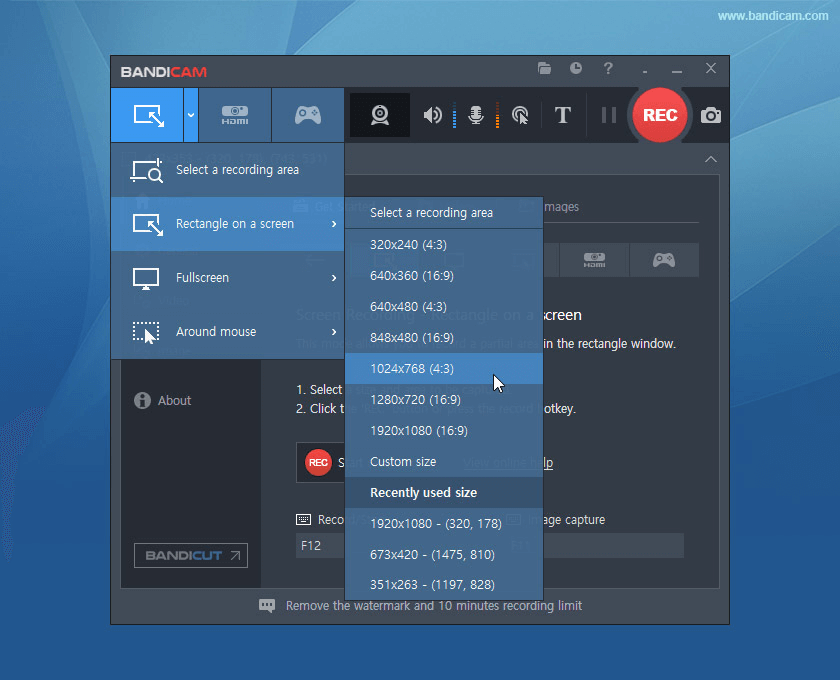The height and width of the screenshot is (680, 840).
Task: Open the BANDICUT link button
Action: coord(191,556)
